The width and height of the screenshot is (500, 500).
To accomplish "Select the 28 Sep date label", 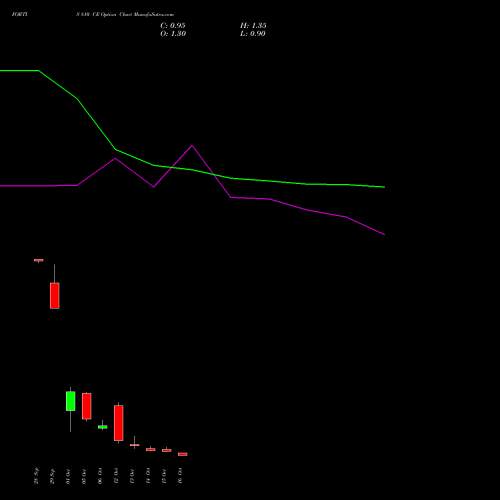I will point(36,476).
